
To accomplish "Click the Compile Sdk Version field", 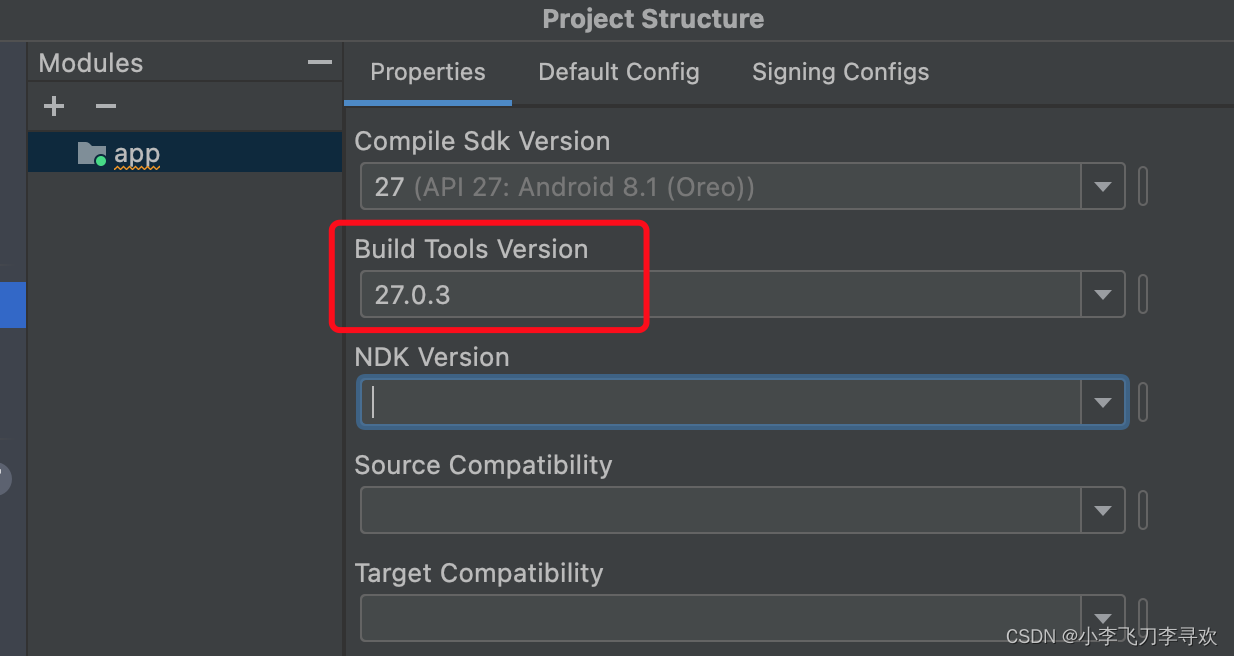I will tap(721, 187).
